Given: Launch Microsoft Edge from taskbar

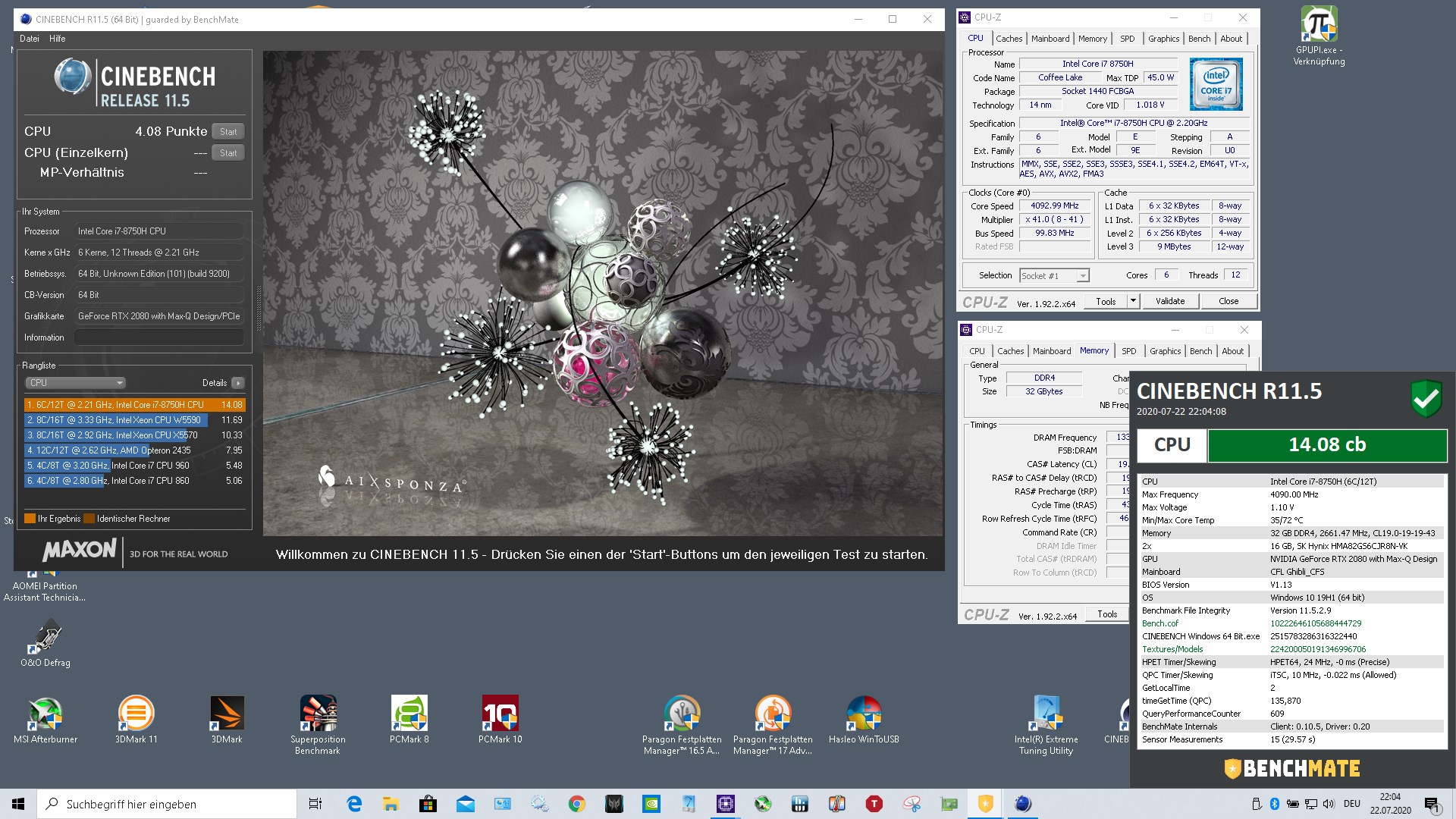Looking at the screenshot, I should pos(354,804).
